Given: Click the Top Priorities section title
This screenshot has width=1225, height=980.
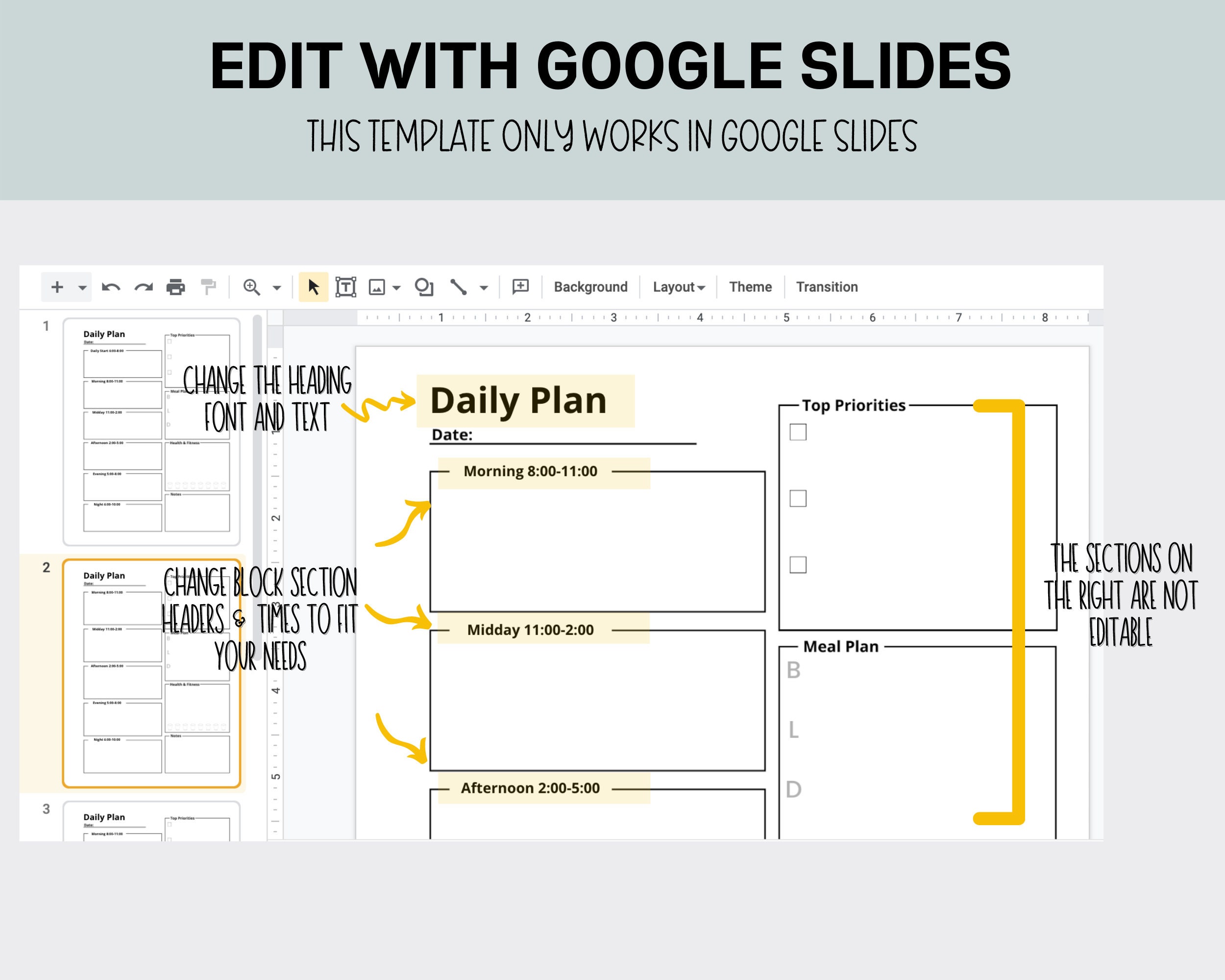Looking at the screenshot, I should 854,405.
